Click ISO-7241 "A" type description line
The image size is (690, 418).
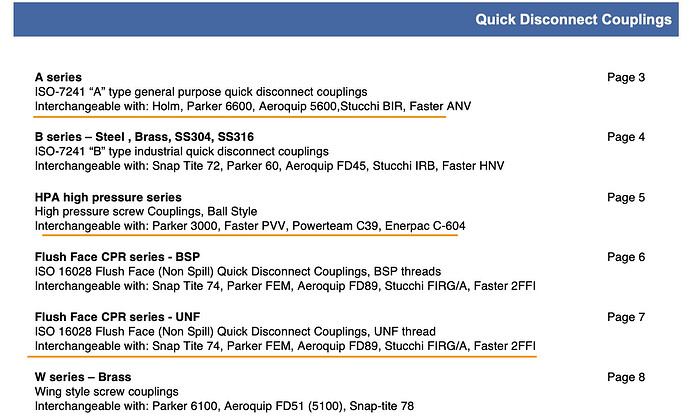point(201,92)
